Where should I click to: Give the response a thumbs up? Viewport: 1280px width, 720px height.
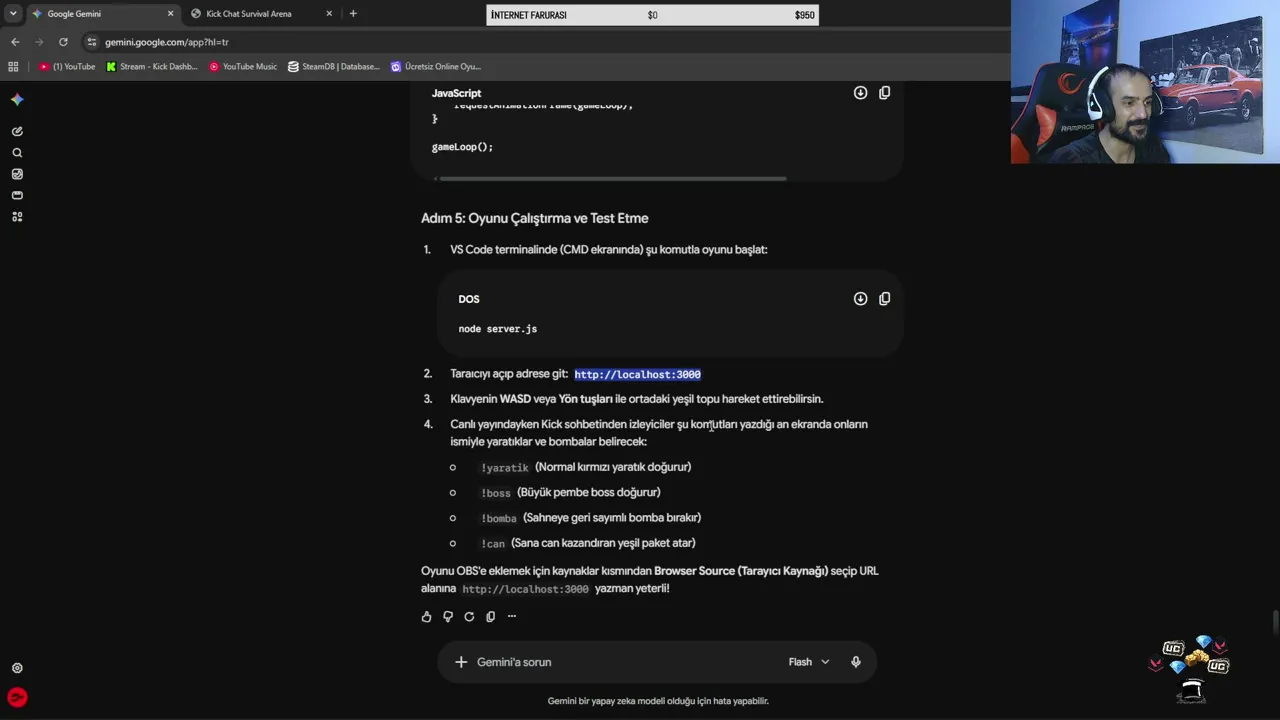pos(427,617)
